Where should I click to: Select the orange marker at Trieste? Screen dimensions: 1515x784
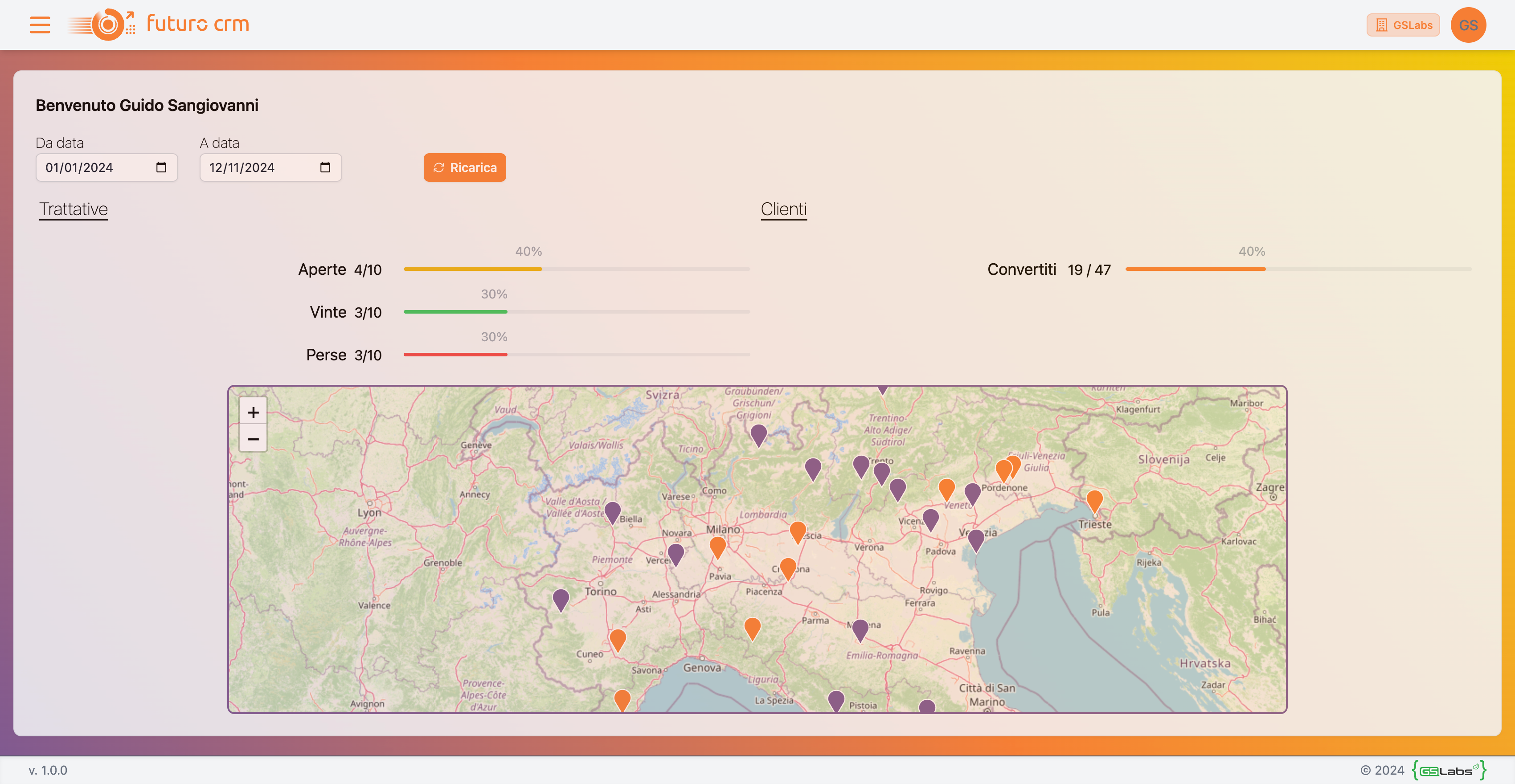(1094, 503)
